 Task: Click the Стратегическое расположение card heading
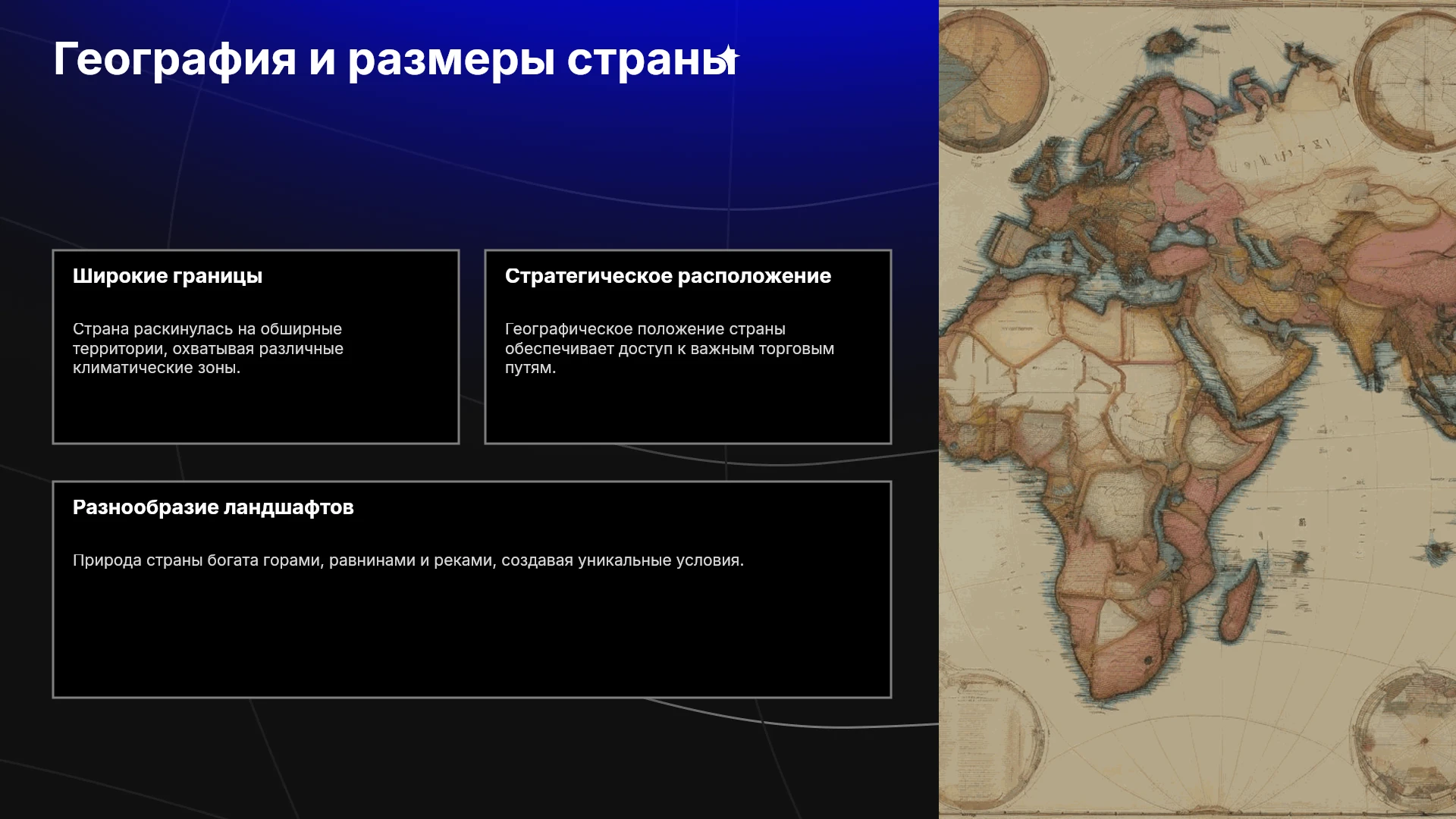668,276
